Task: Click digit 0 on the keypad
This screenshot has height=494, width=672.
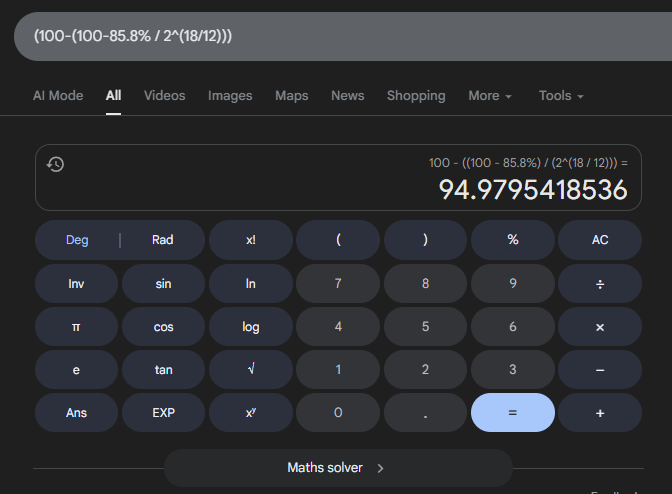Action: point(338,413)
